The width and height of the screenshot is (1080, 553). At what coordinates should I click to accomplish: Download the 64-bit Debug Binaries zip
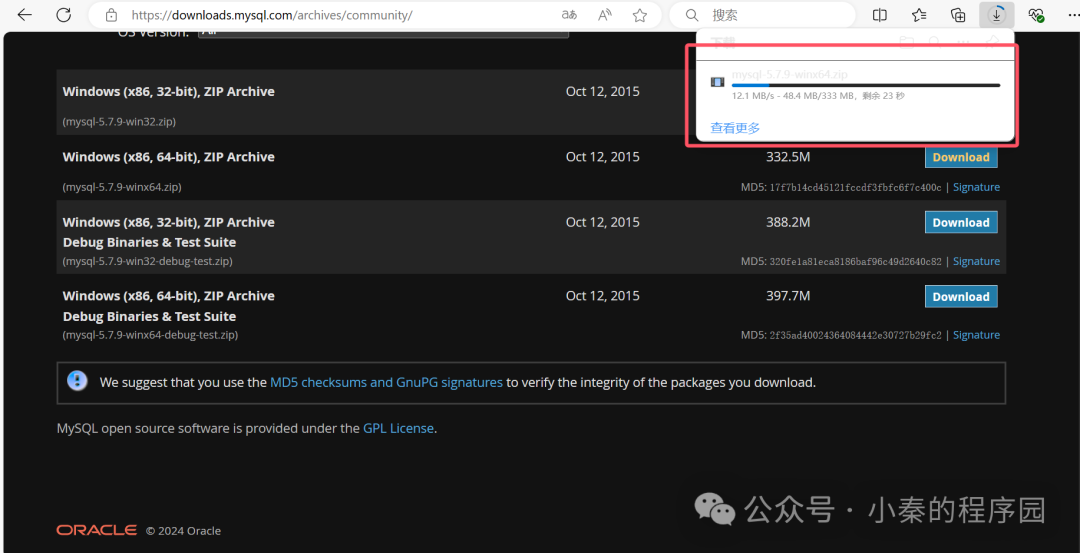point(961,297)
